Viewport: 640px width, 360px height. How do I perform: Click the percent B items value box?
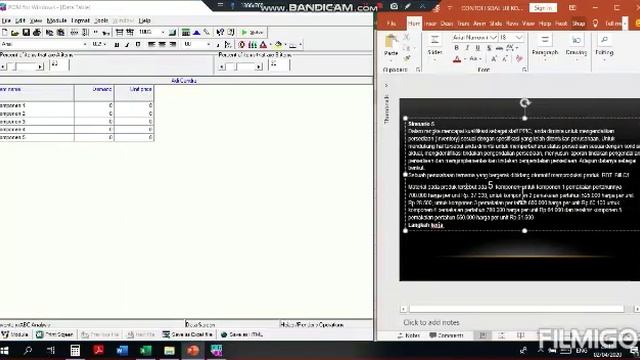(279, 65)
